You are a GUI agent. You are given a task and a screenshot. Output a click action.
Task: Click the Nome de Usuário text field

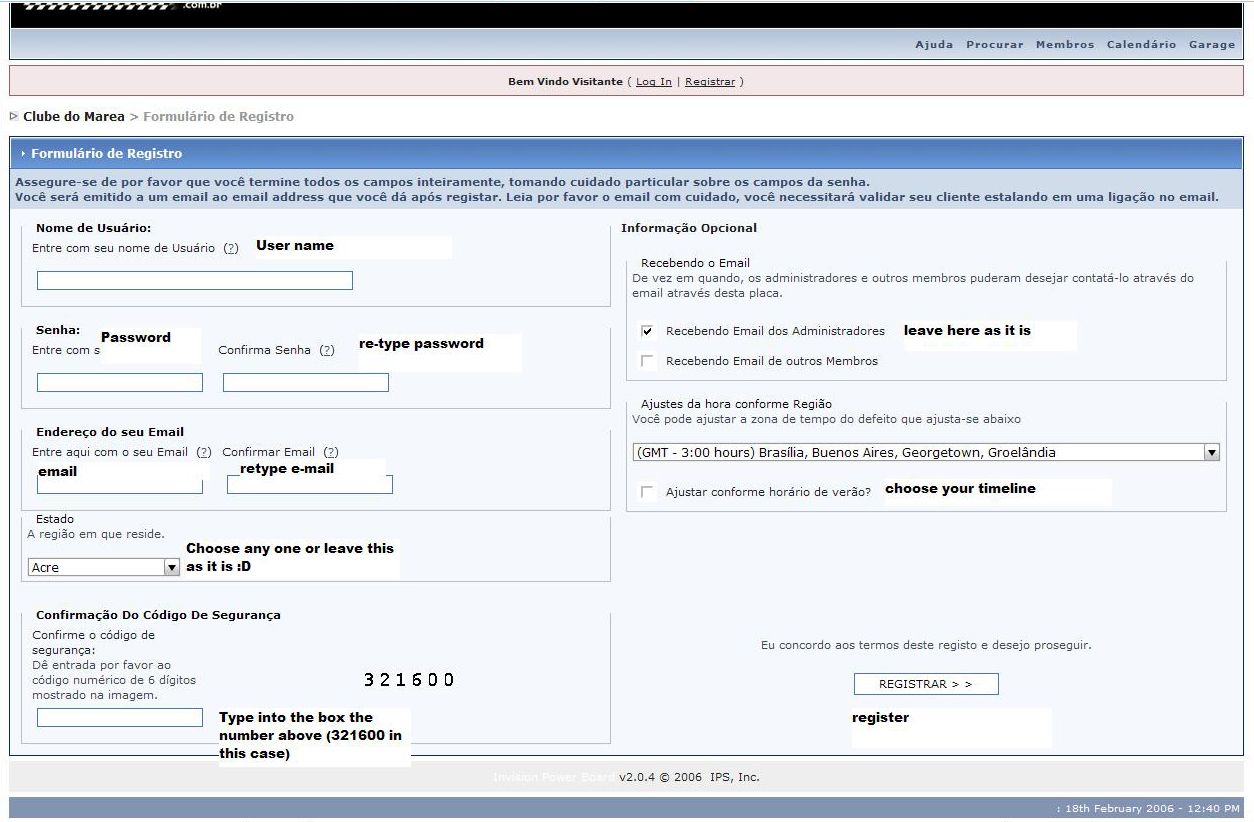[194, 280]
